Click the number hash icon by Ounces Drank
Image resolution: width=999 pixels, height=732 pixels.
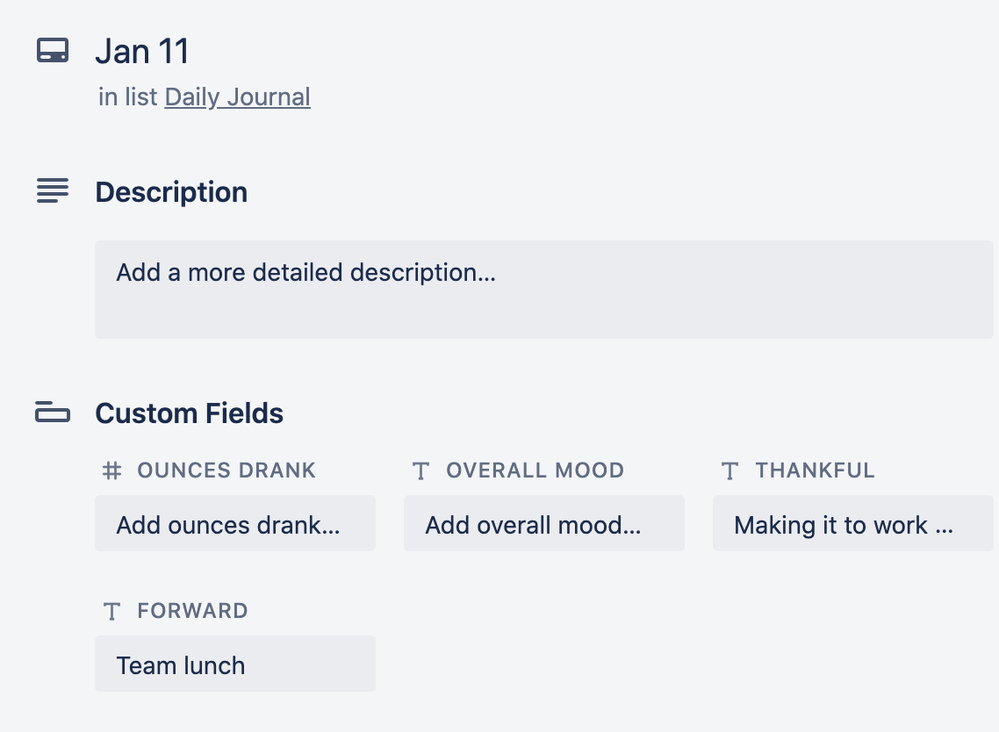click(x=112, y=470)
